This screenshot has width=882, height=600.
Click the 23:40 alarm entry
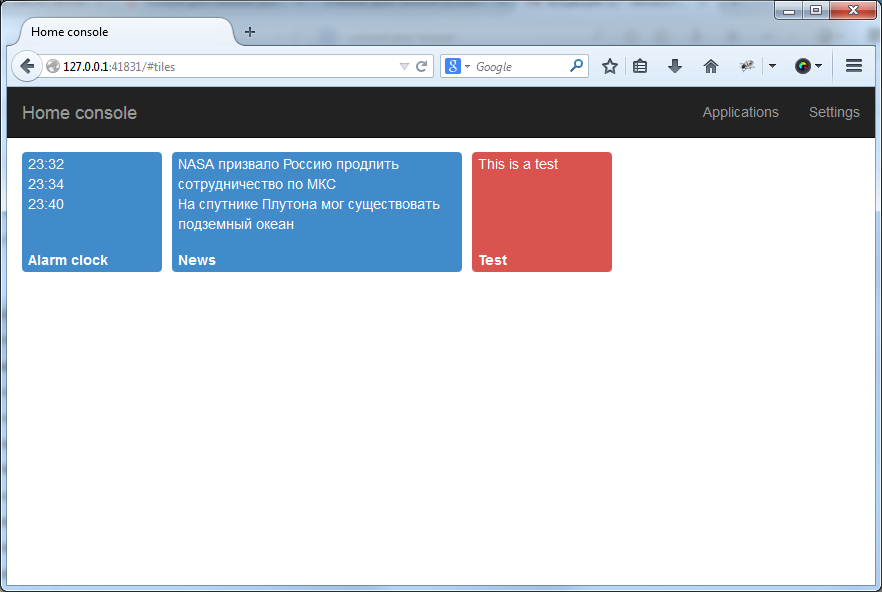pos(46,204)
